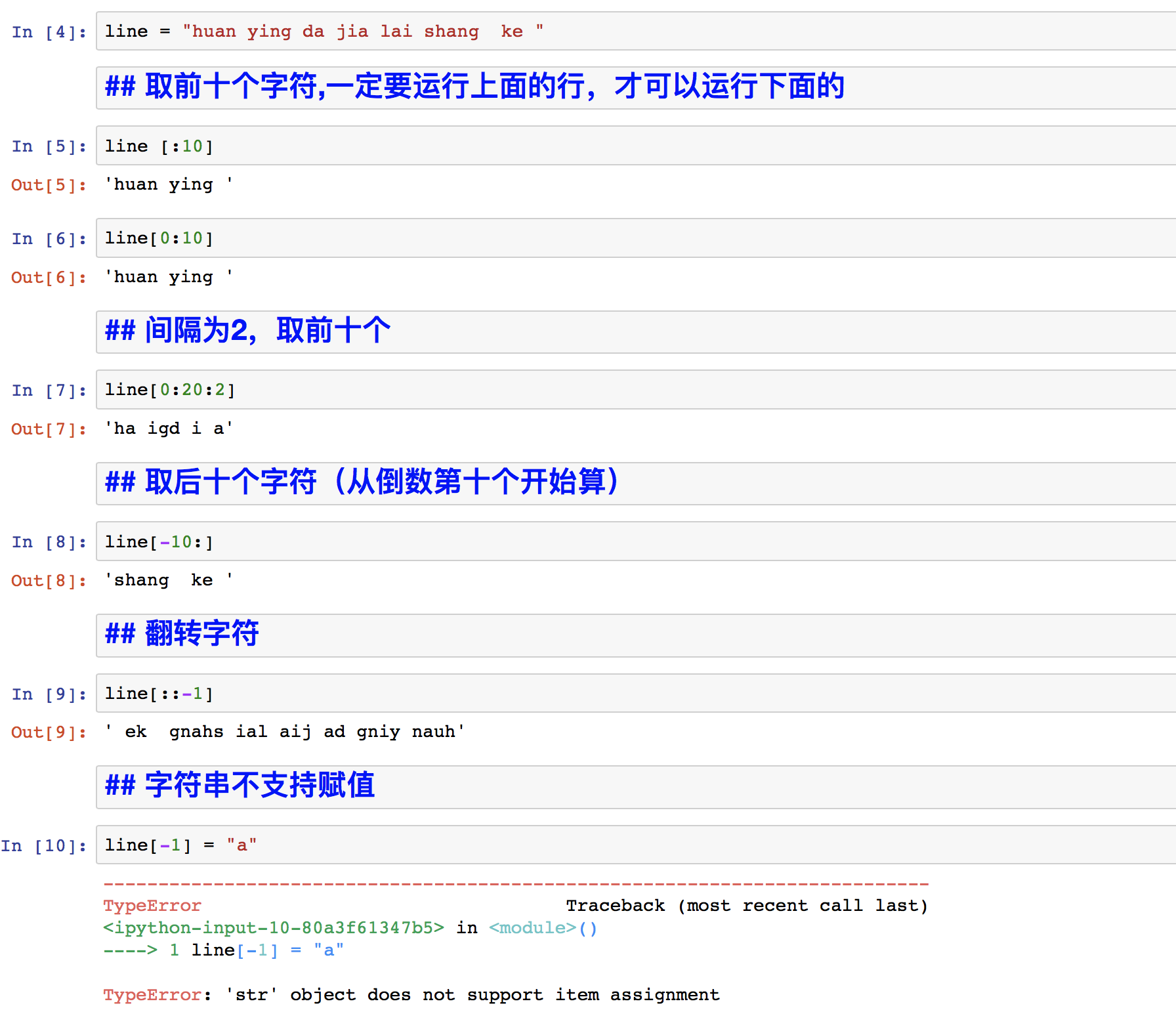Select the "Out[5]:" prompt label
1176x1033 pixels.
point(49,185)
